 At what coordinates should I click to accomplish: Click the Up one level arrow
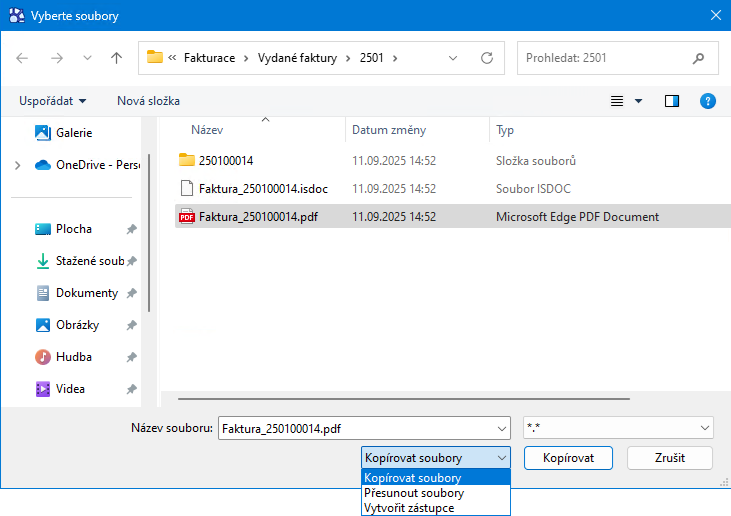click(x=116, y=58)
